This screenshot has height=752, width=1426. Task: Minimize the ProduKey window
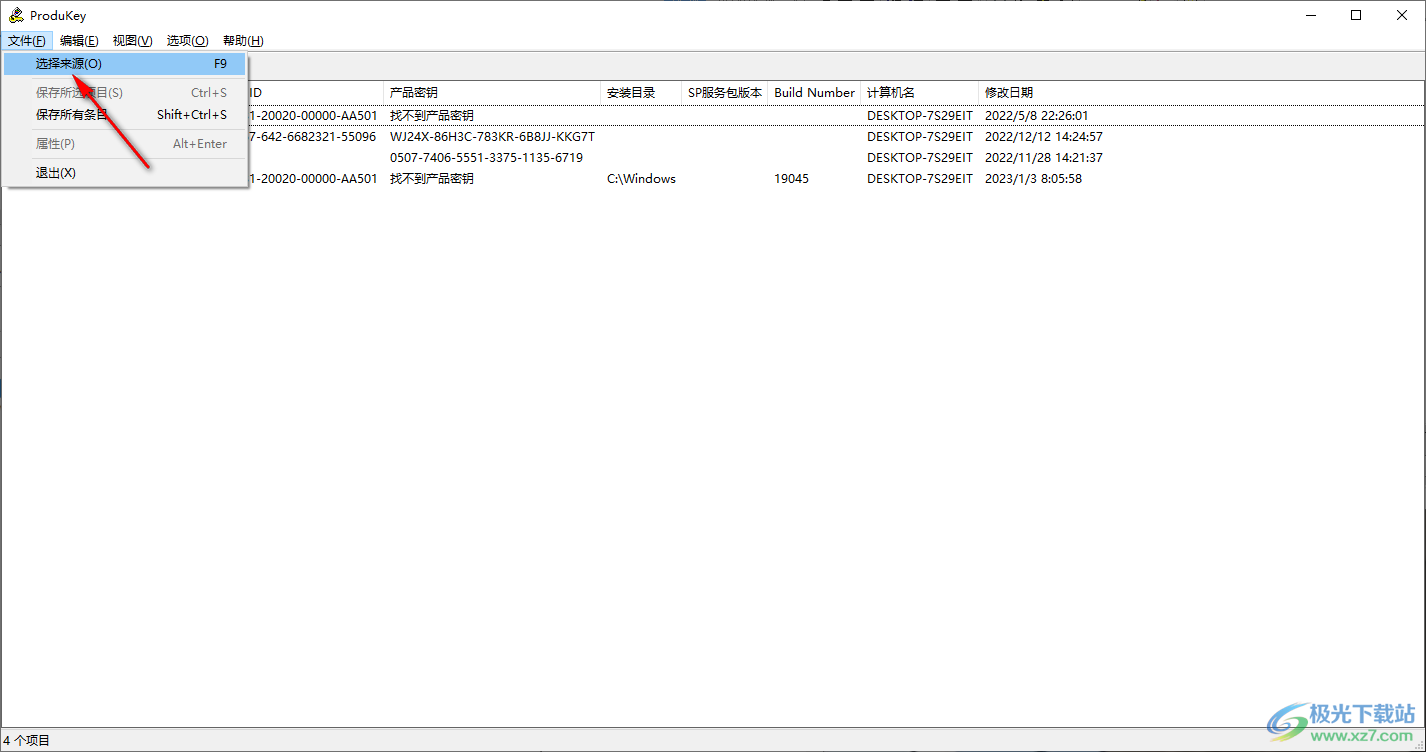[x=1310, y=15]
